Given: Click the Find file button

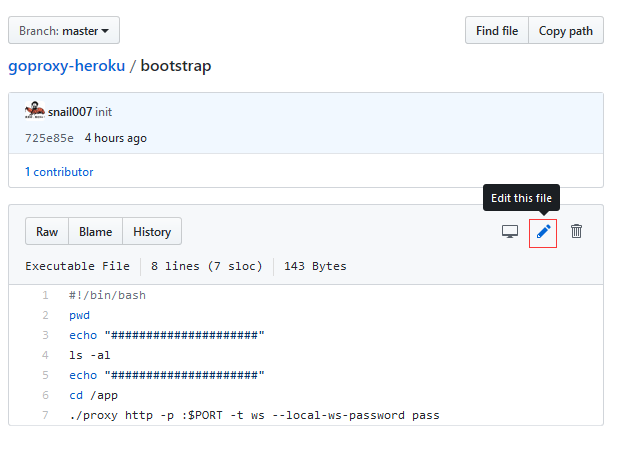Looking at the screenshot, I should pyautogui.click(x=497, y=31).
